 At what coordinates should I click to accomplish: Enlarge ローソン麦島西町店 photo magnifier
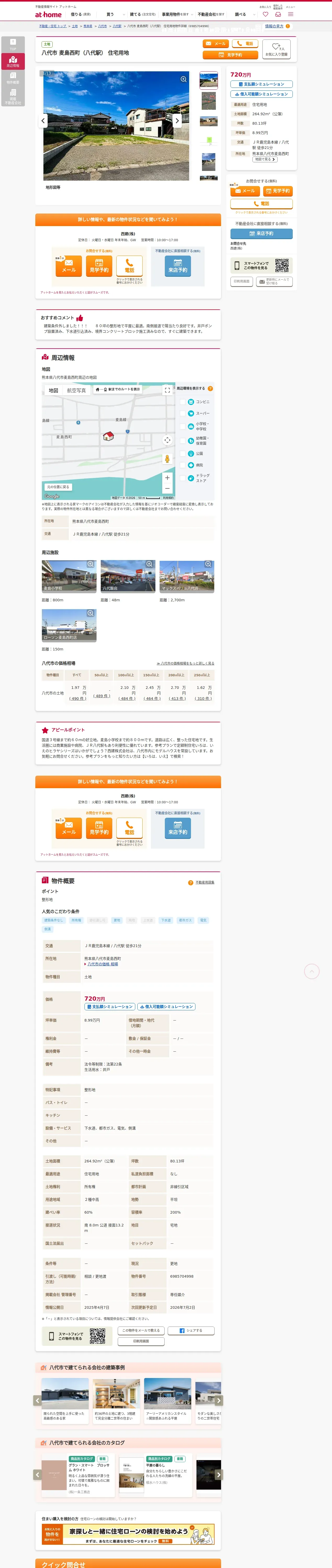[x=90, y=614]
